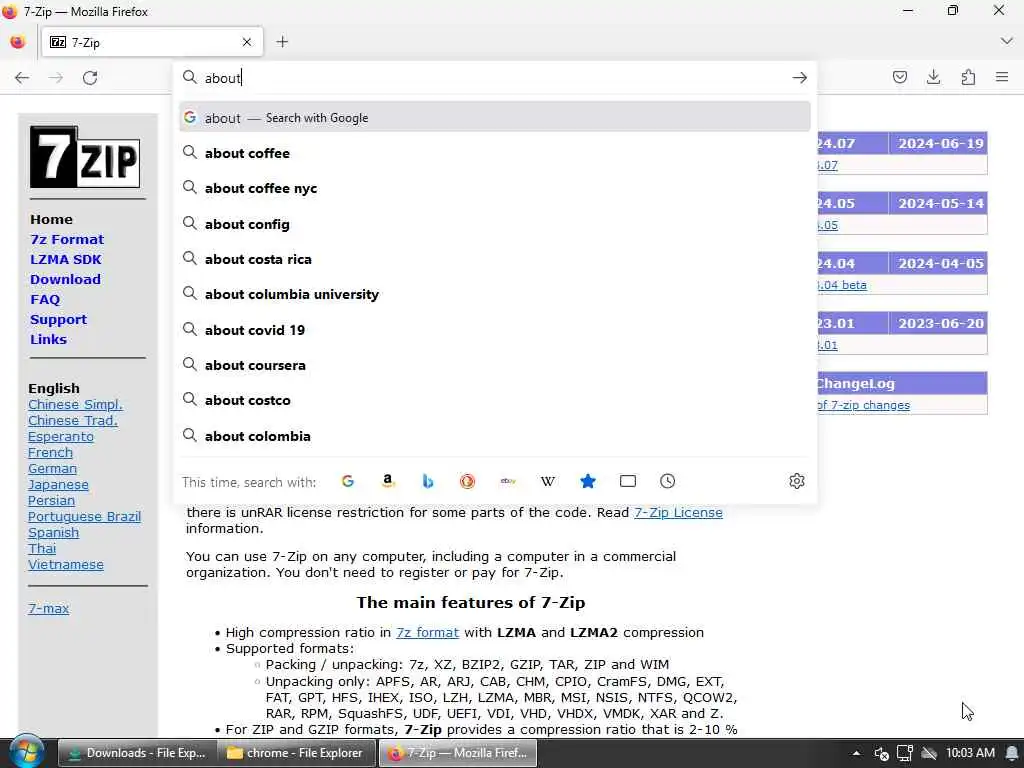Open the Windows Start button
The height and width of the screenshot is (768, 1024).
pos(26,752)
